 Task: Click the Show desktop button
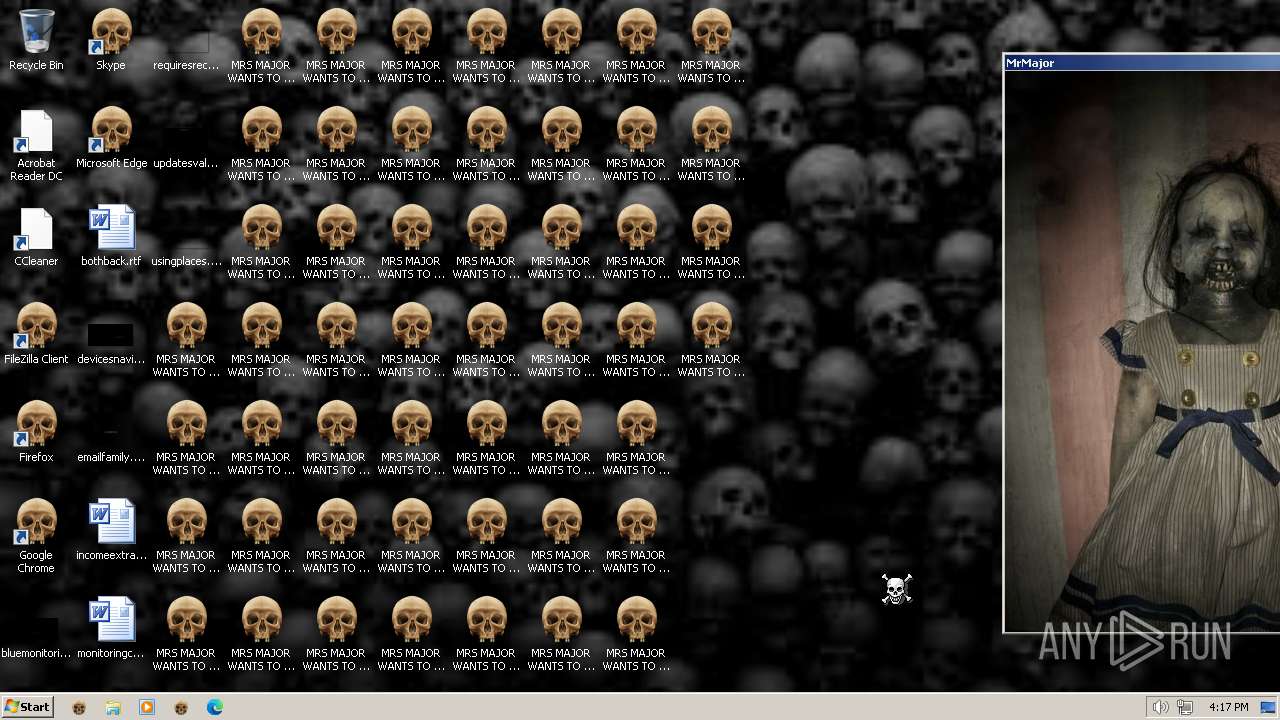pyautogui.click(x=1268, y=707)
